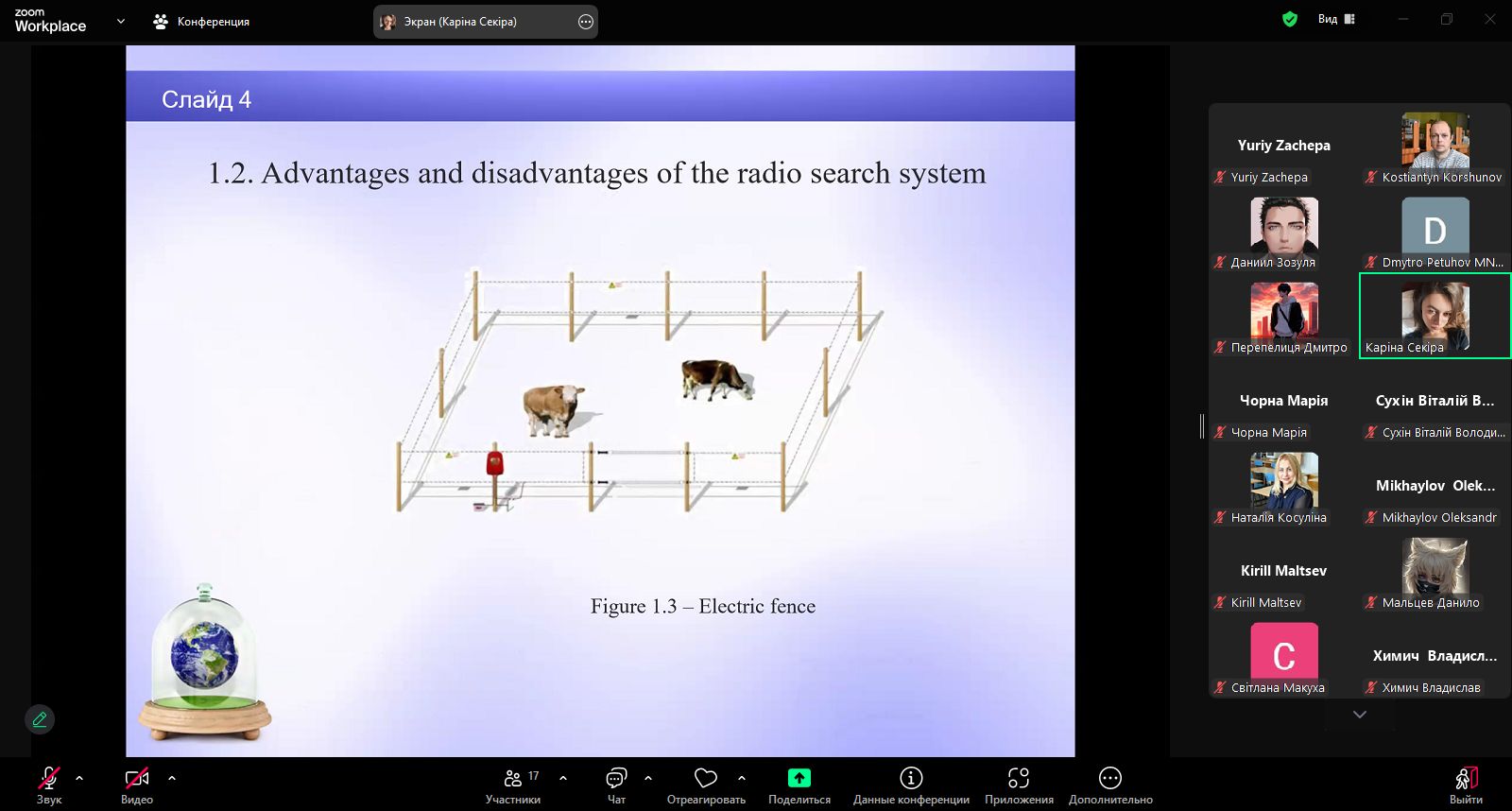Click muted mic icon beside Kirill Maltsev label

[x=1220, y=602]
